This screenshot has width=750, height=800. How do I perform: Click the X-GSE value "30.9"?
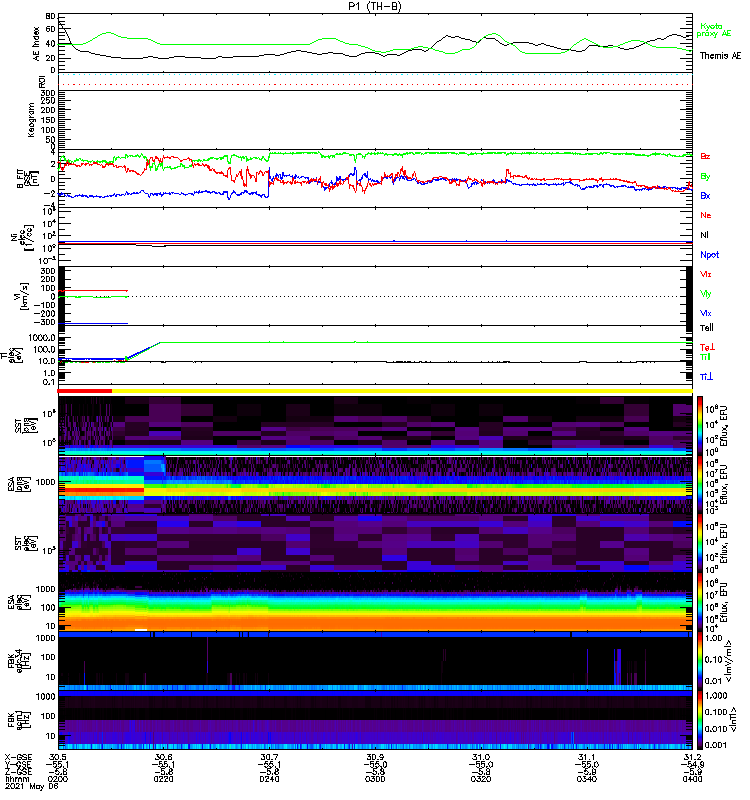[x=375, y=757]
